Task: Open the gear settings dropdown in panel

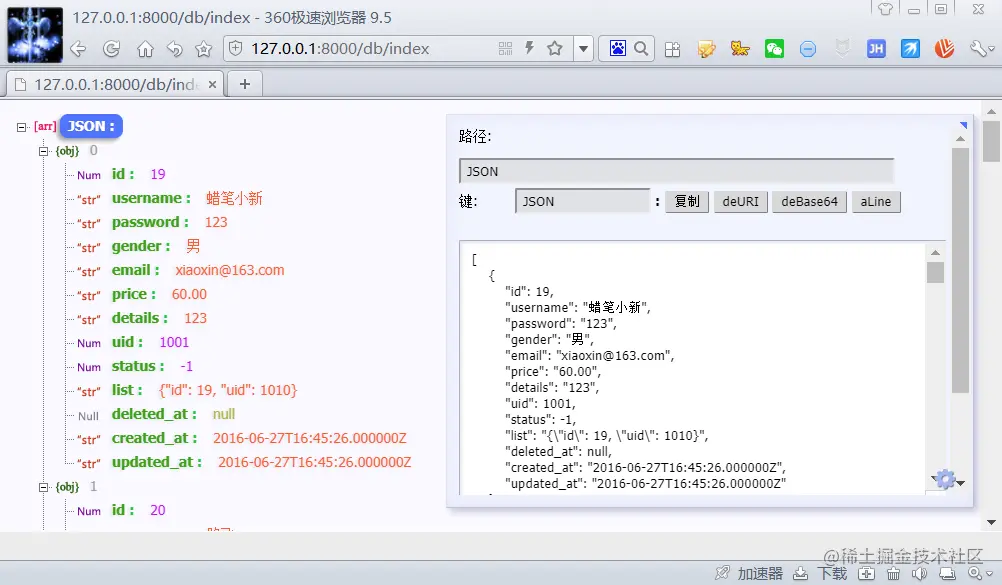Action: pyautogui.click(x=948, y=480)
